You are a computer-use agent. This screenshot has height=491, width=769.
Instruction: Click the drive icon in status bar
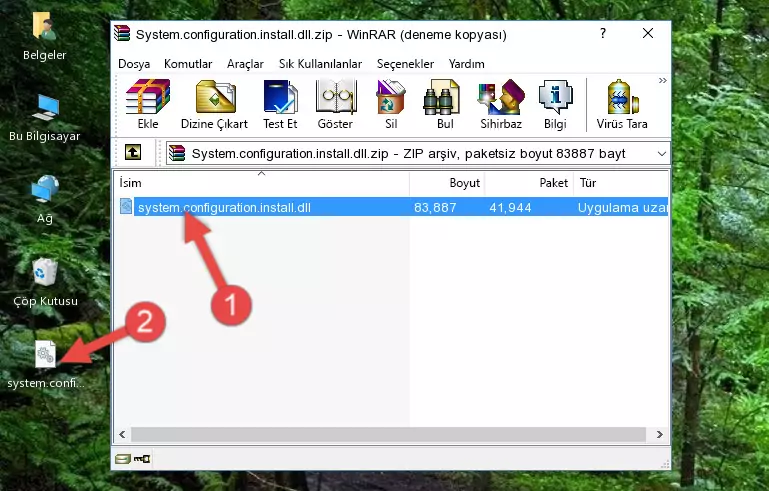tap(123, 459)
